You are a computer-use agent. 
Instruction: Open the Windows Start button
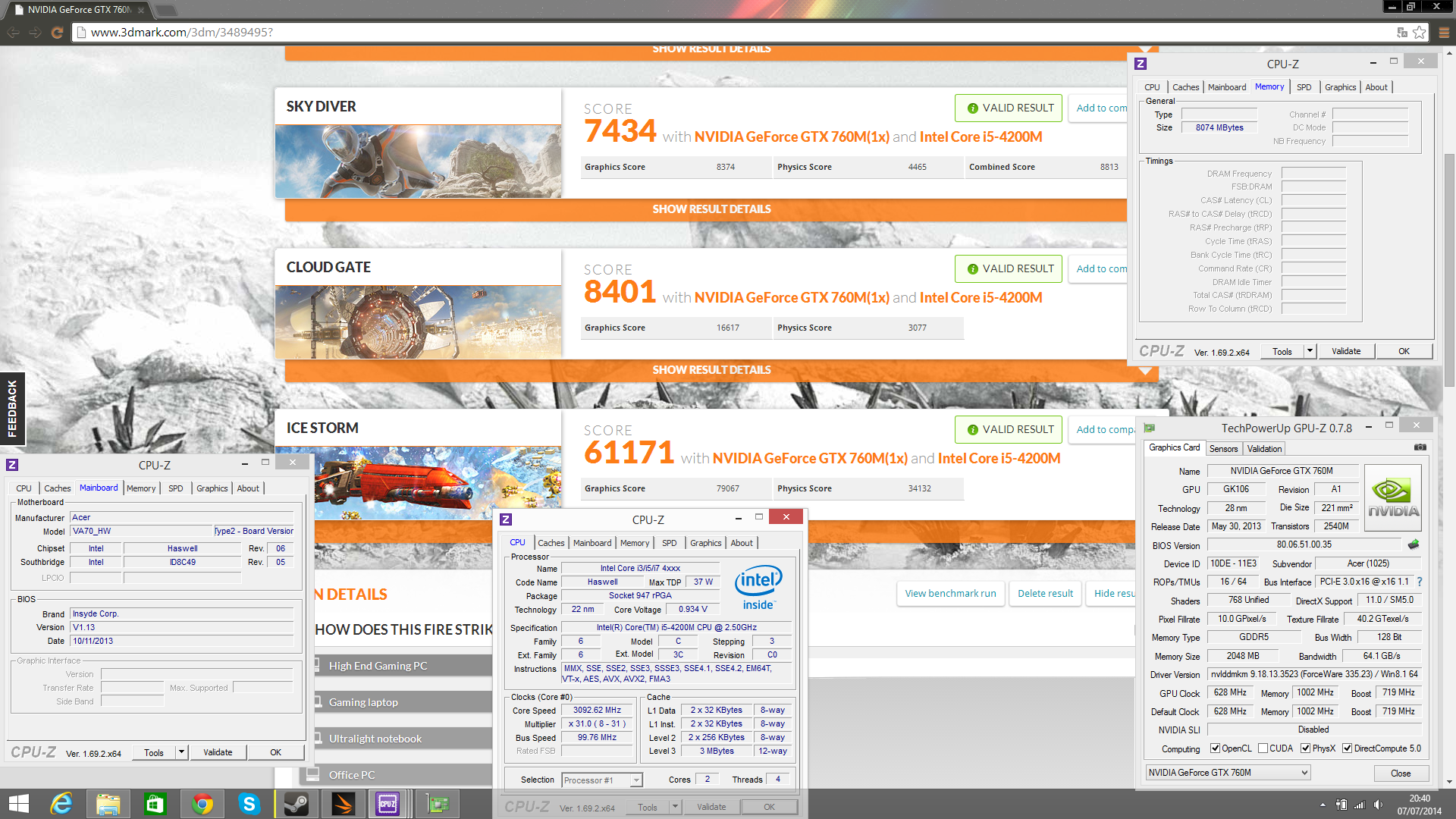[x=18, y=804]
